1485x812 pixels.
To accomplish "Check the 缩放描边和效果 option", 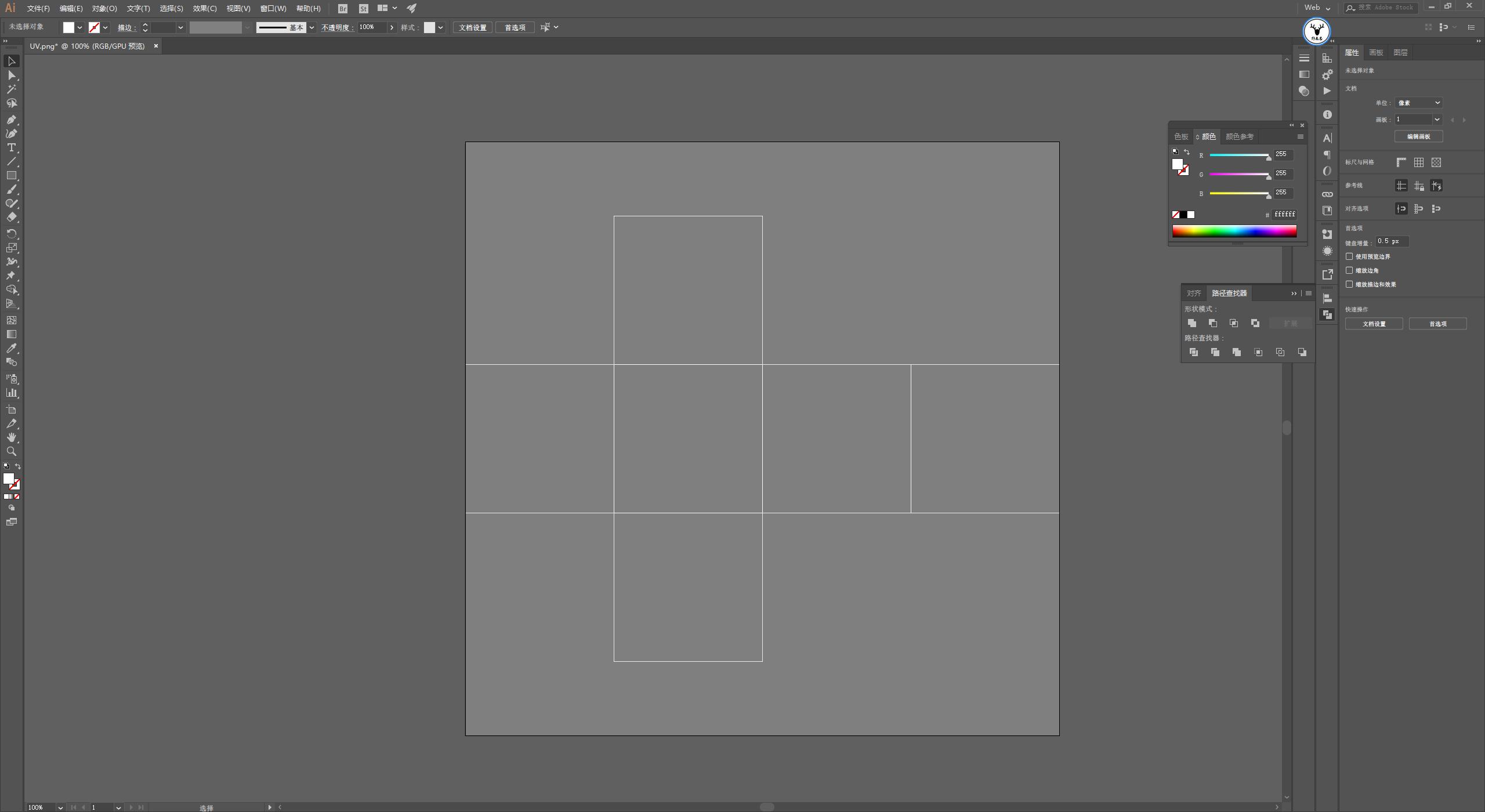I will tap(1349, 284).
